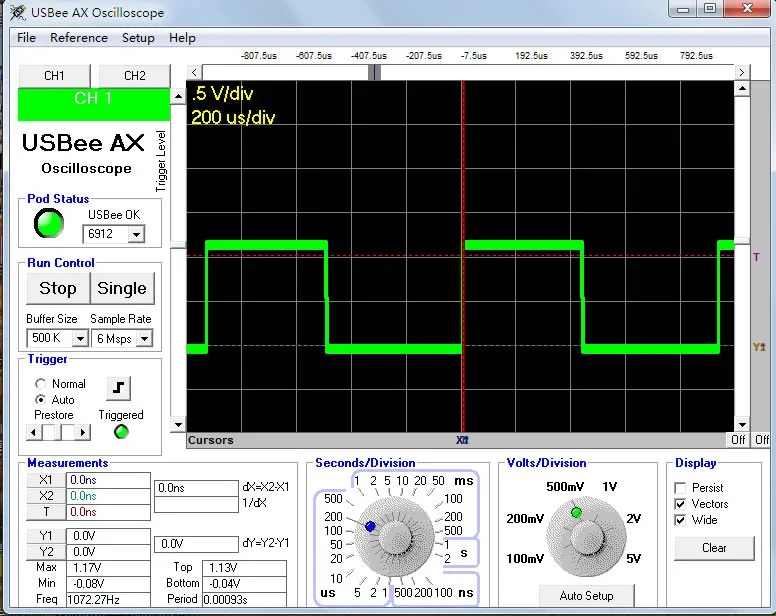
Task: Click the Single capture button
Action: 122,288
